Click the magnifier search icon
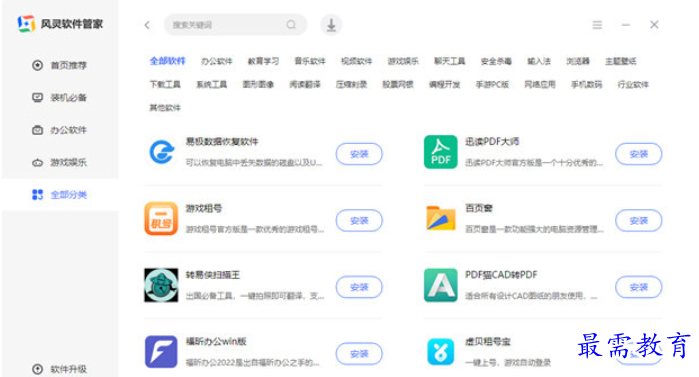Screen dimensions: 699x377 [291, 25]
